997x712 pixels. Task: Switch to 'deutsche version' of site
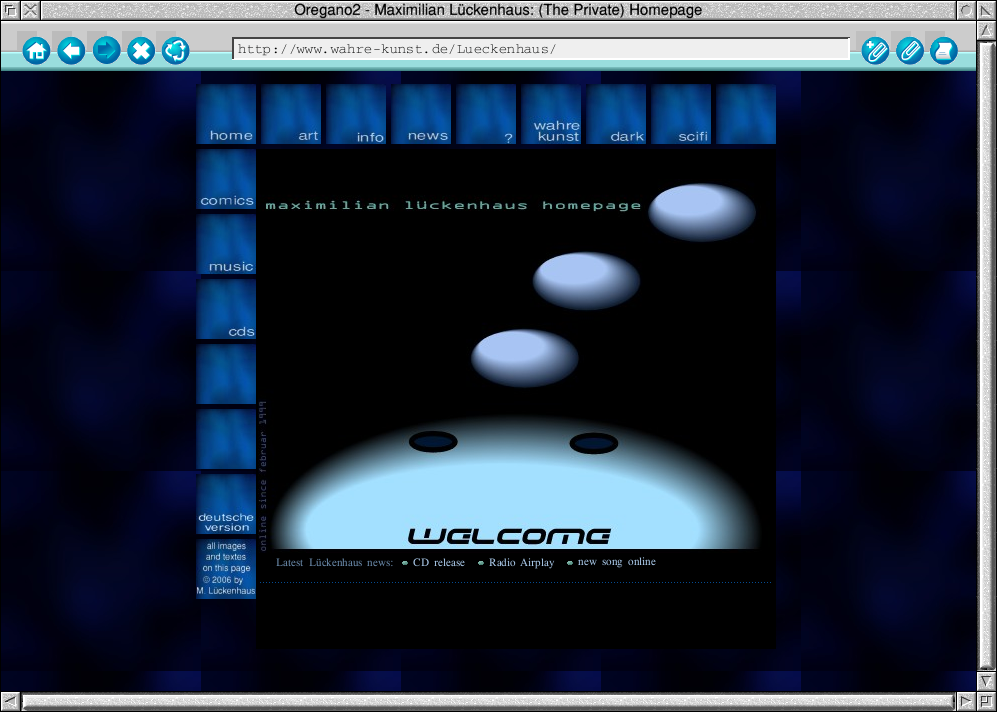pyautogui.click(x=226, y=505)
